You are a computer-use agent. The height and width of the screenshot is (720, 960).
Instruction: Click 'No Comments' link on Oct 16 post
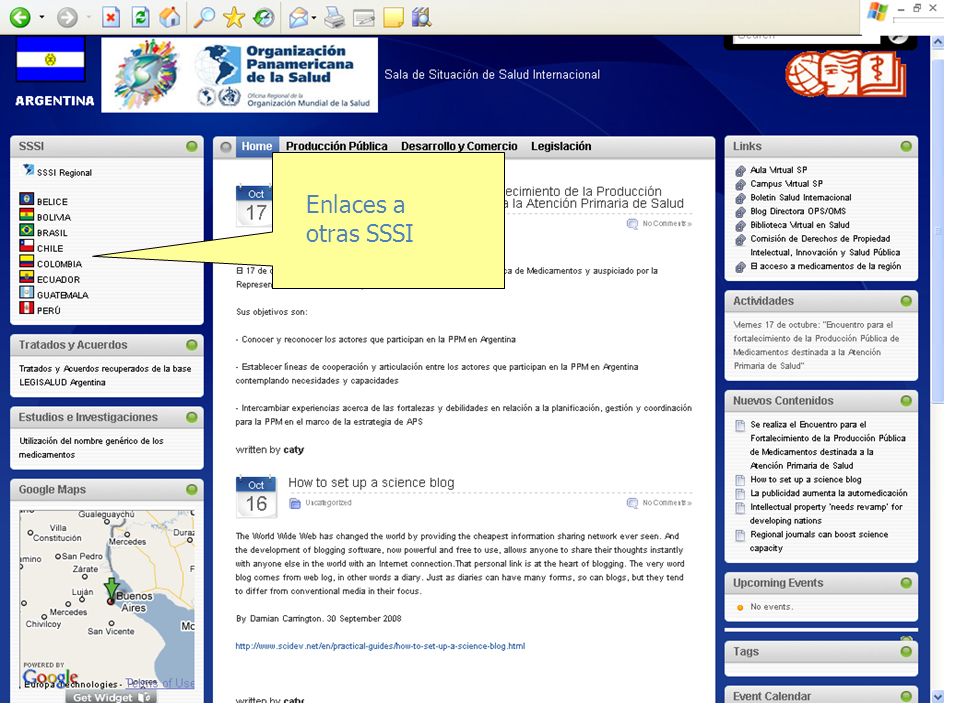(666, 503)
